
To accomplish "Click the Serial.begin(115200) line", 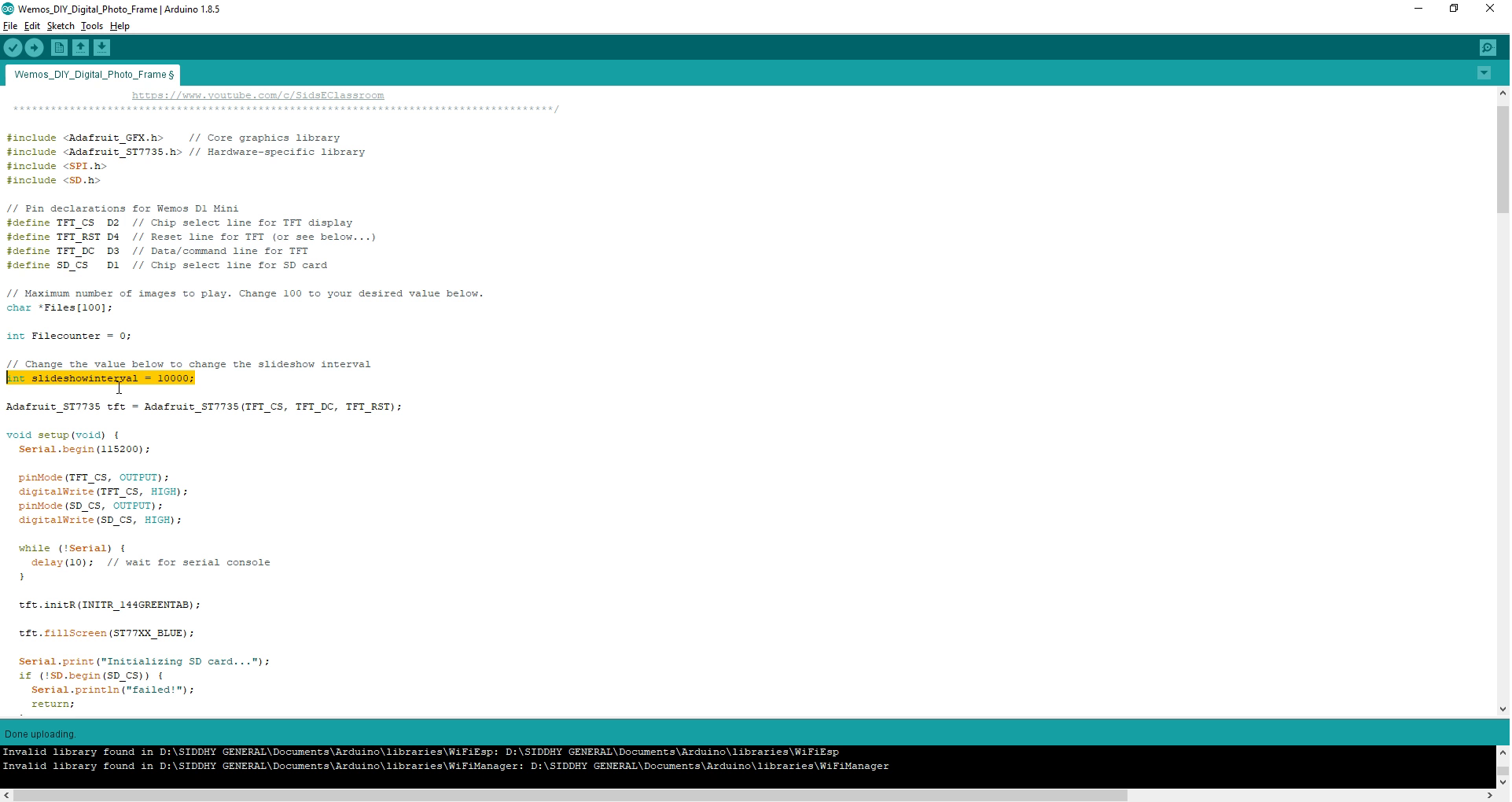I will [x=84, y=449].
